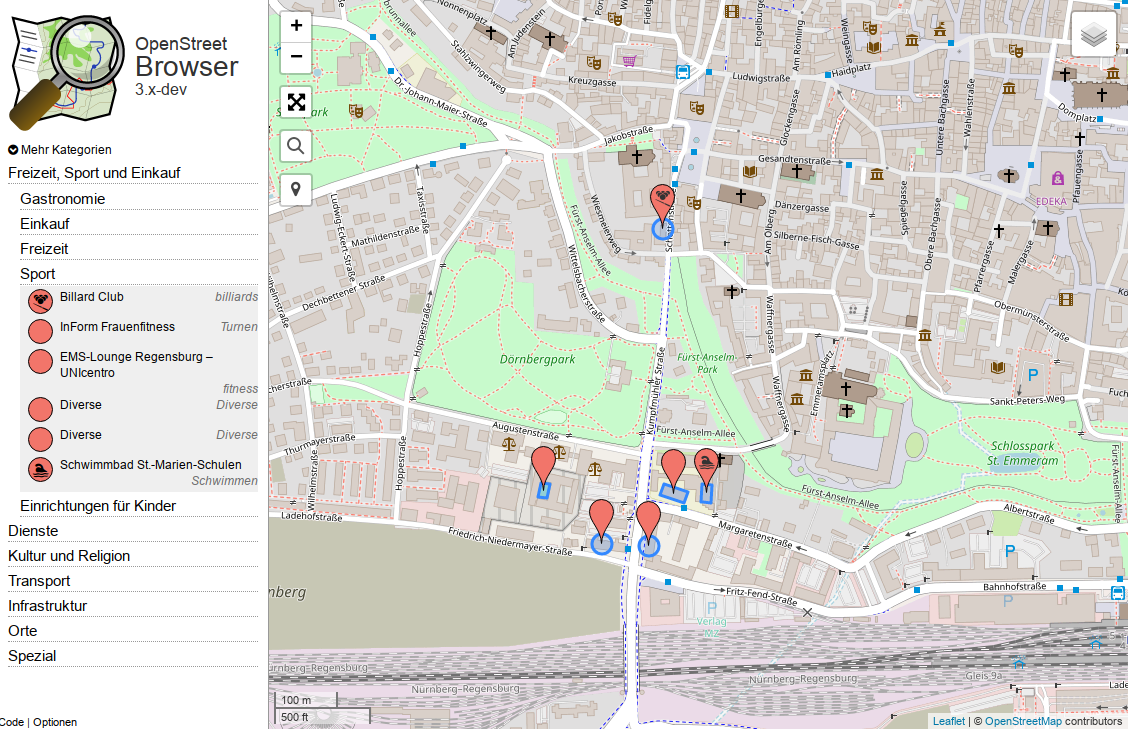The image size is (1128, 729).
Task: Open the map search tool
Action: pos(296,146)
